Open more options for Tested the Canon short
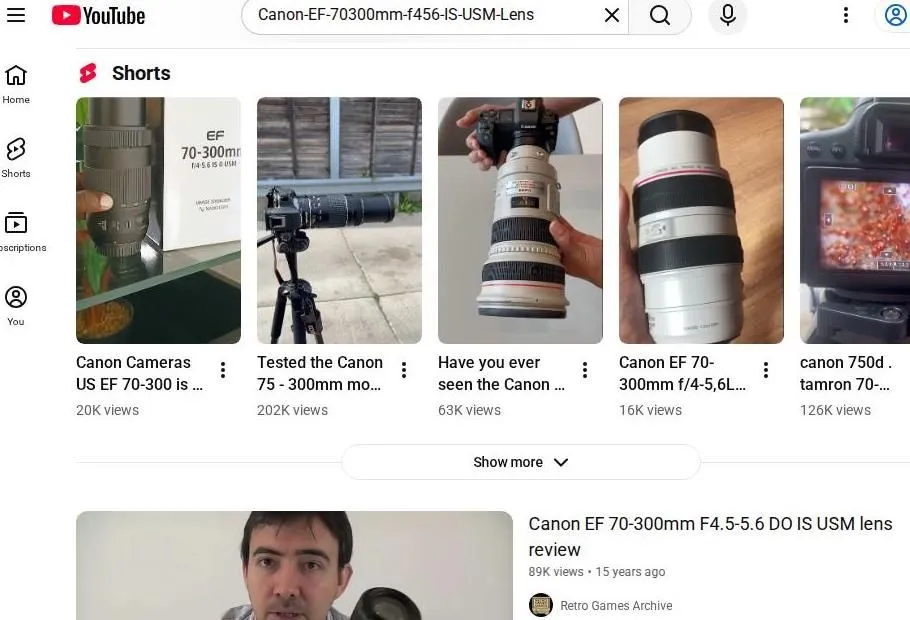Image resolution: width=910 pixels, height=620 pixels. coord(404,370)
